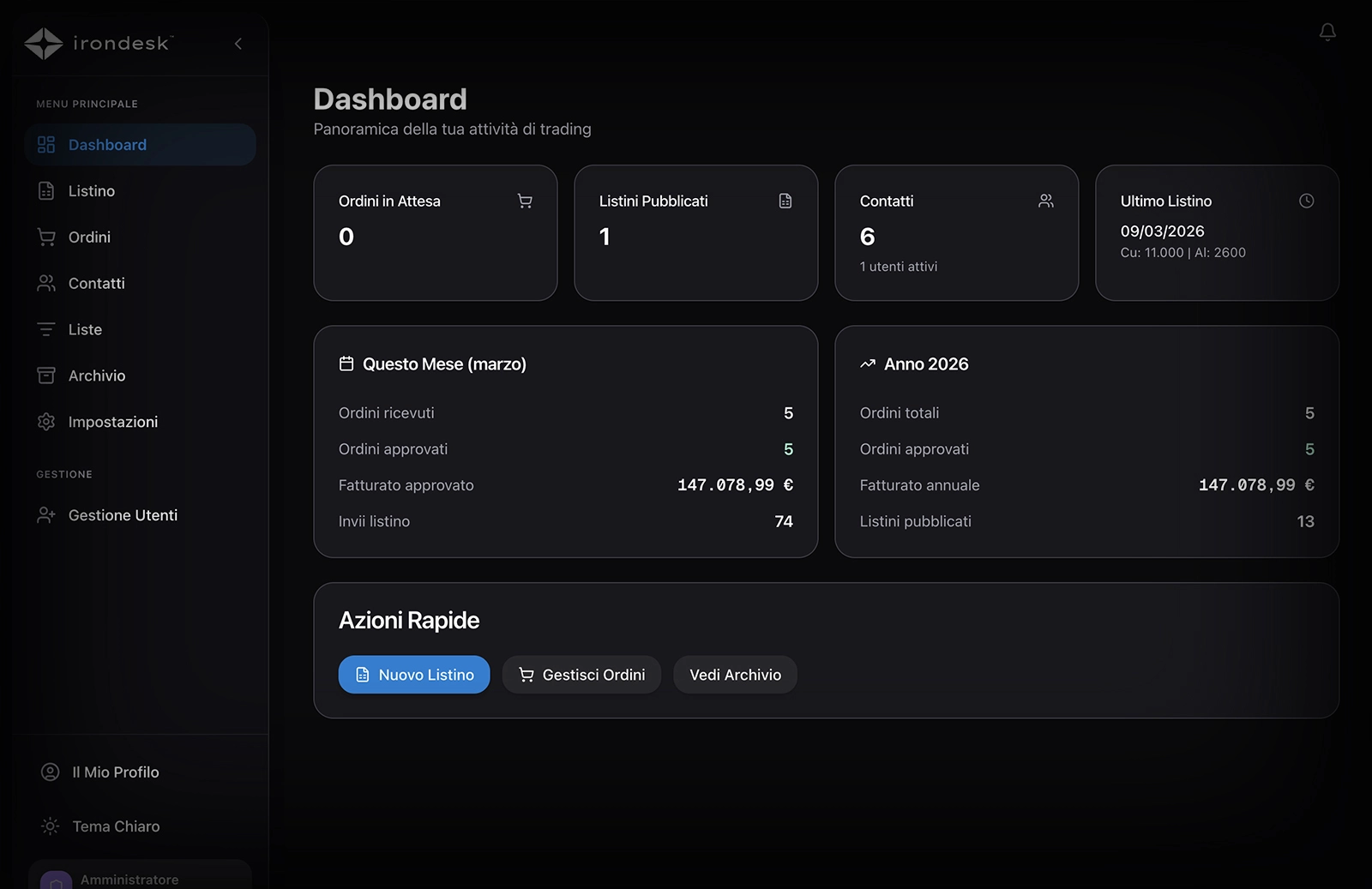Click Nuovo Listino in Azioni Rapide
The height and width of the screenshot is (889, 1372).
(x=414, y=675)
